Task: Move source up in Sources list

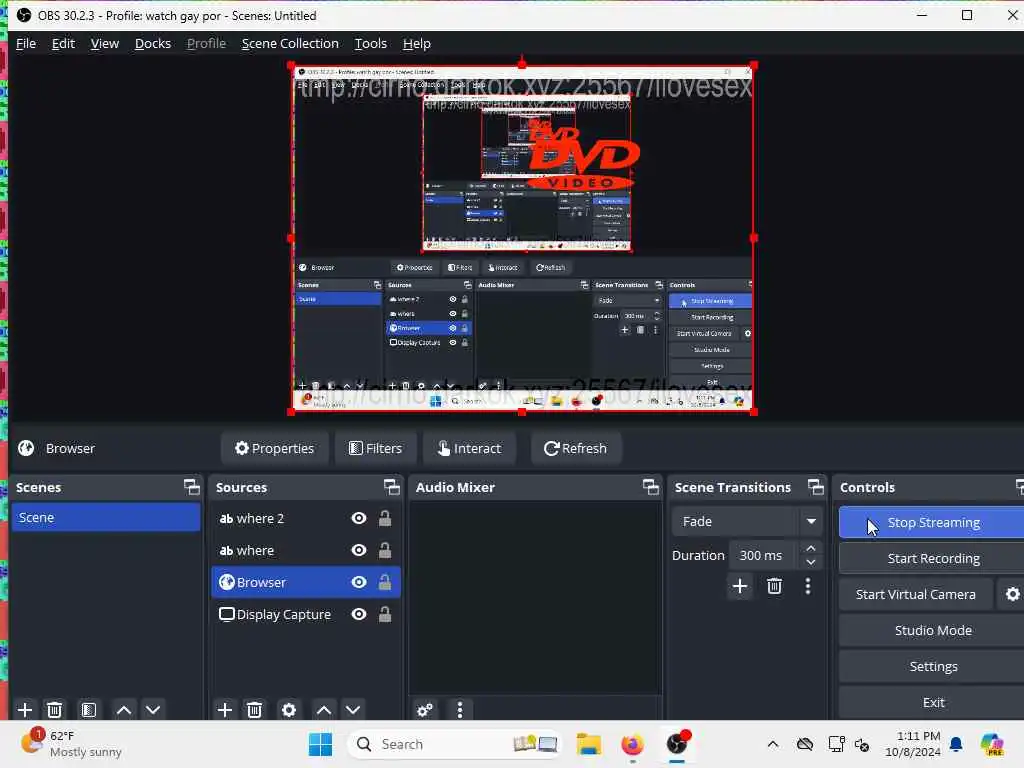Action: [x=323, y=709]
